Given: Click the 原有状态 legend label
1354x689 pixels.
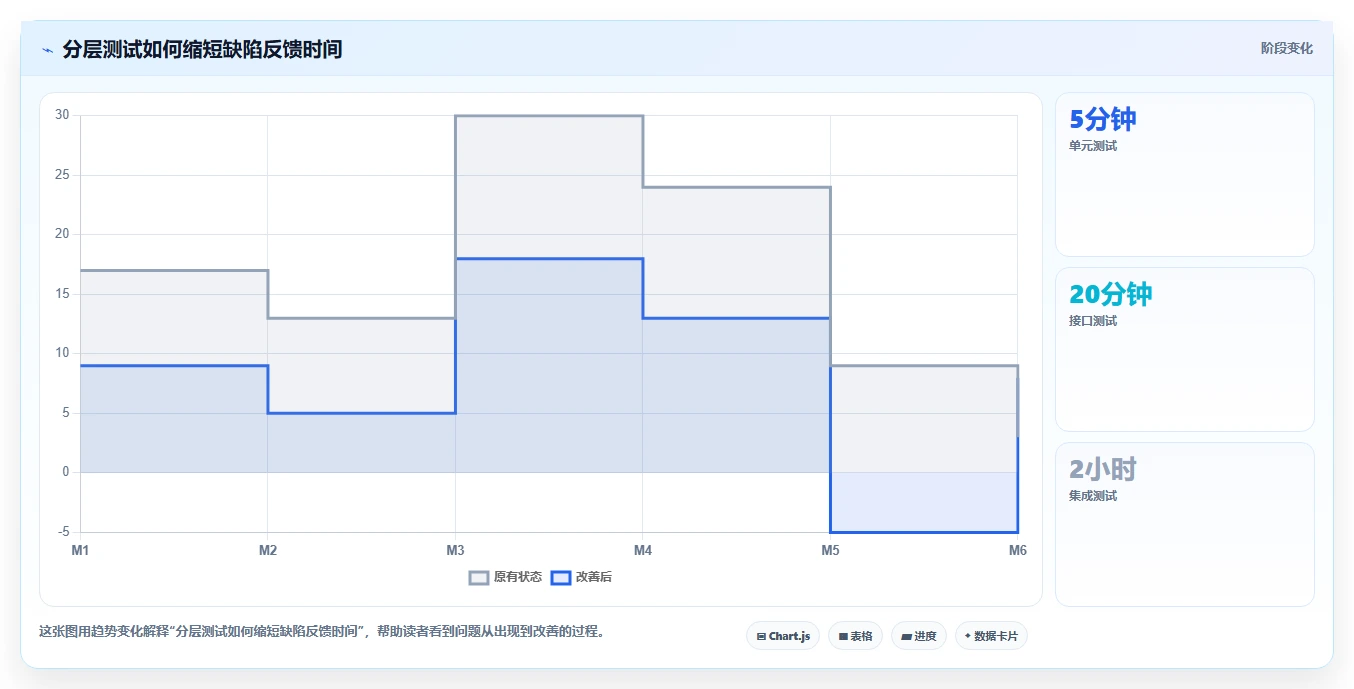Looking at the screenshot, I should click(518, 577).
